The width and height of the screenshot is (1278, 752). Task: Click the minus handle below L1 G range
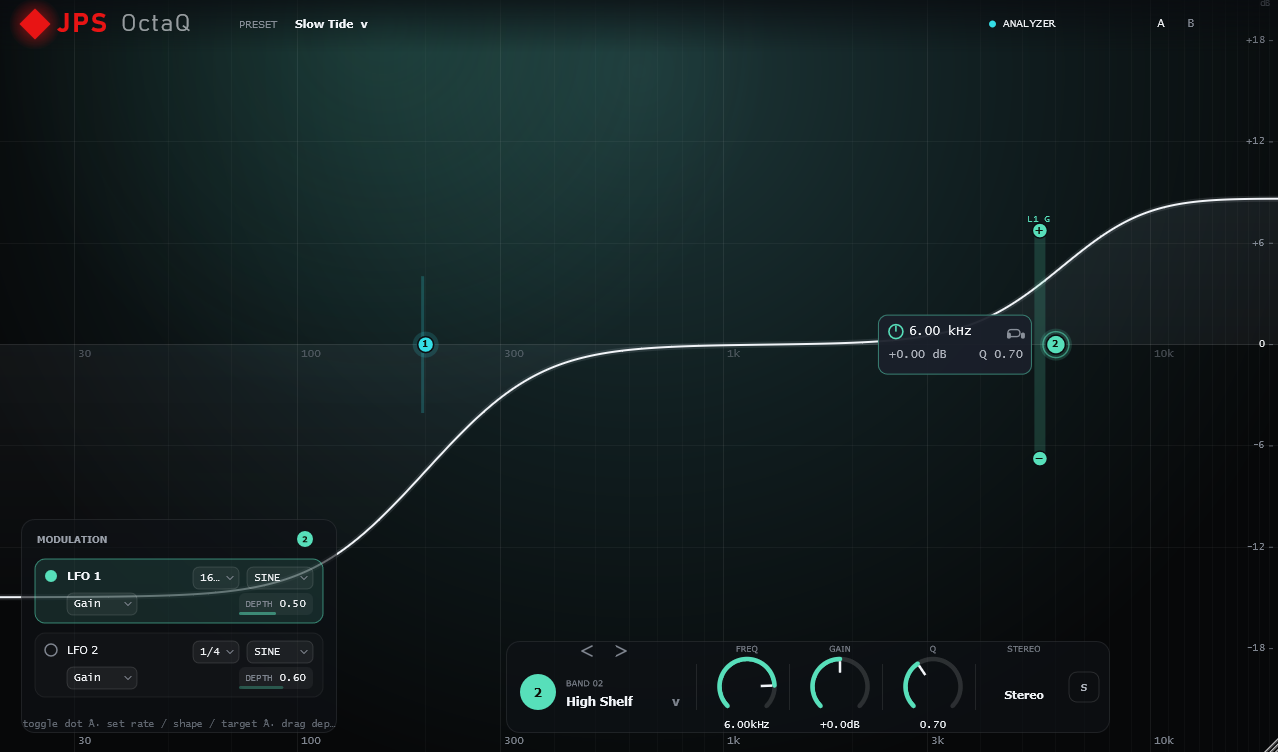pyautogui.click(x=1039, y=458)
